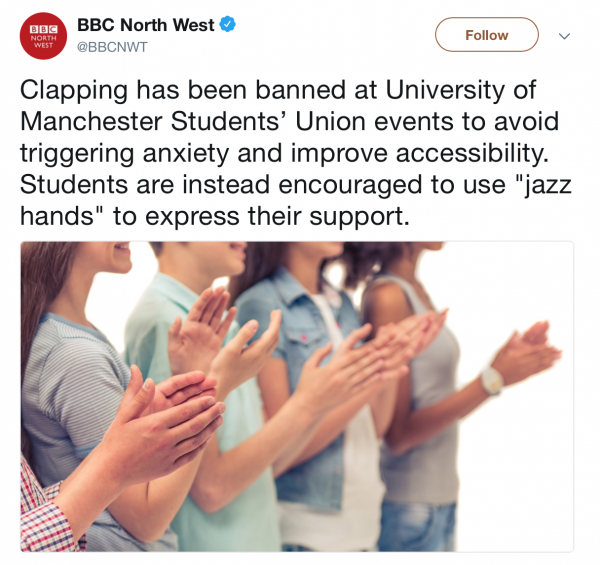Click the word "support." ending the tweet

pos(359,217)
